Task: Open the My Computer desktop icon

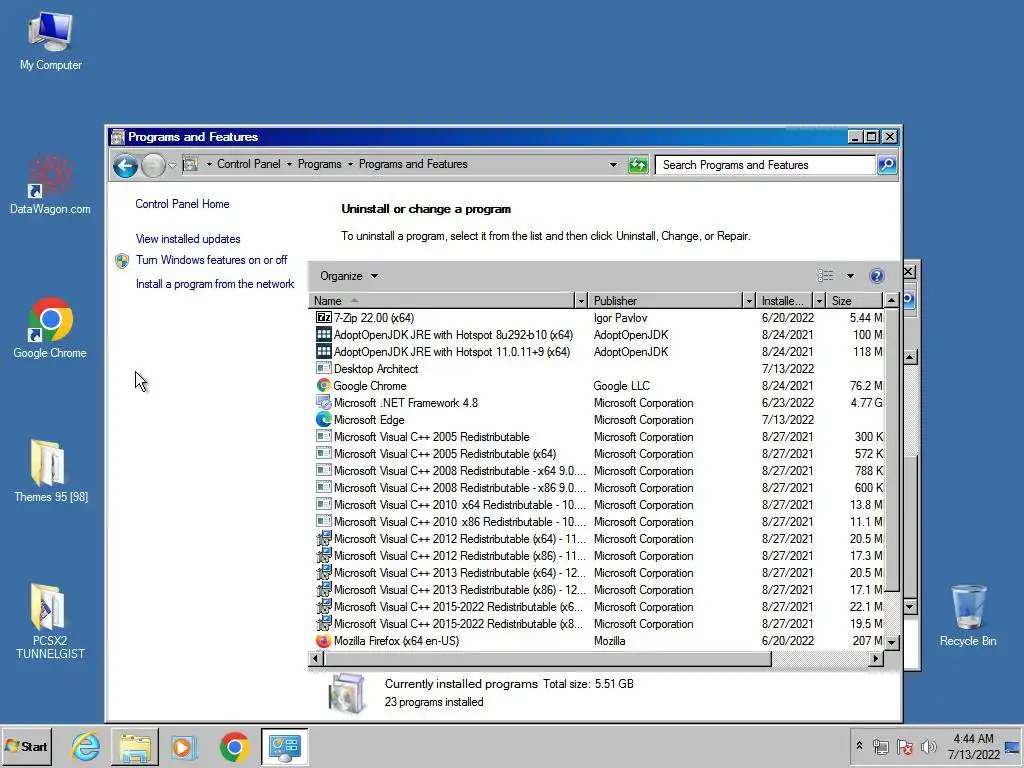Action: [50, 40]
